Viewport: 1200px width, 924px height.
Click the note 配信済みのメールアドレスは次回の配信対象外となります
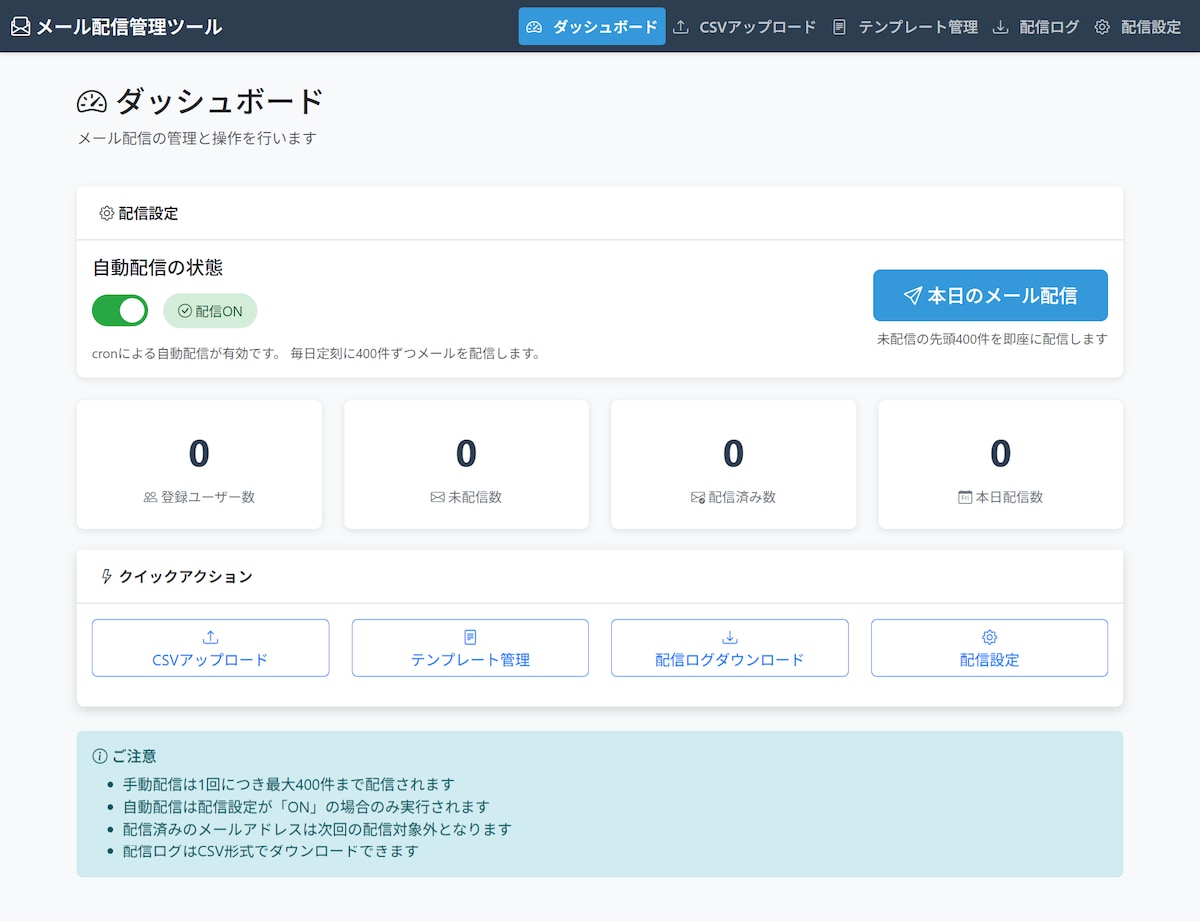tap(317, 829)
